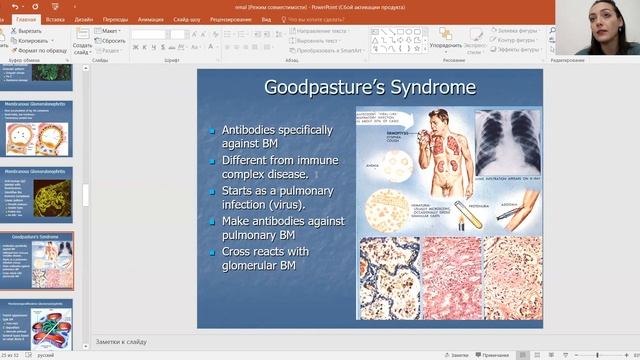Select the text box shape in shapes gallery

375,31
